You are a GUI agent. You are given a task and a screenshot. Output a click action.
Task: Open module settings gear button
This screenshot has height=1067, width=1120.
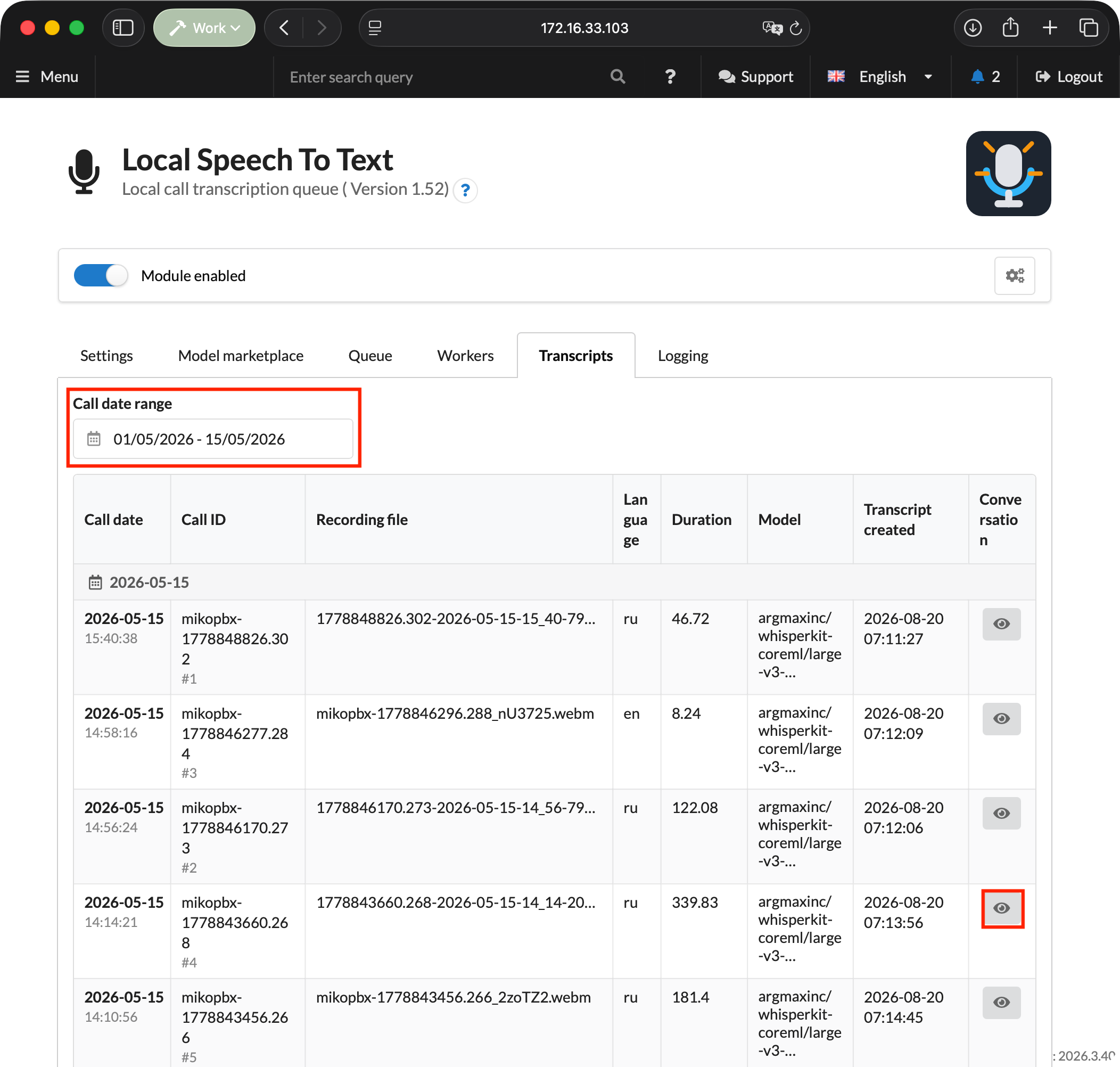1014,276
